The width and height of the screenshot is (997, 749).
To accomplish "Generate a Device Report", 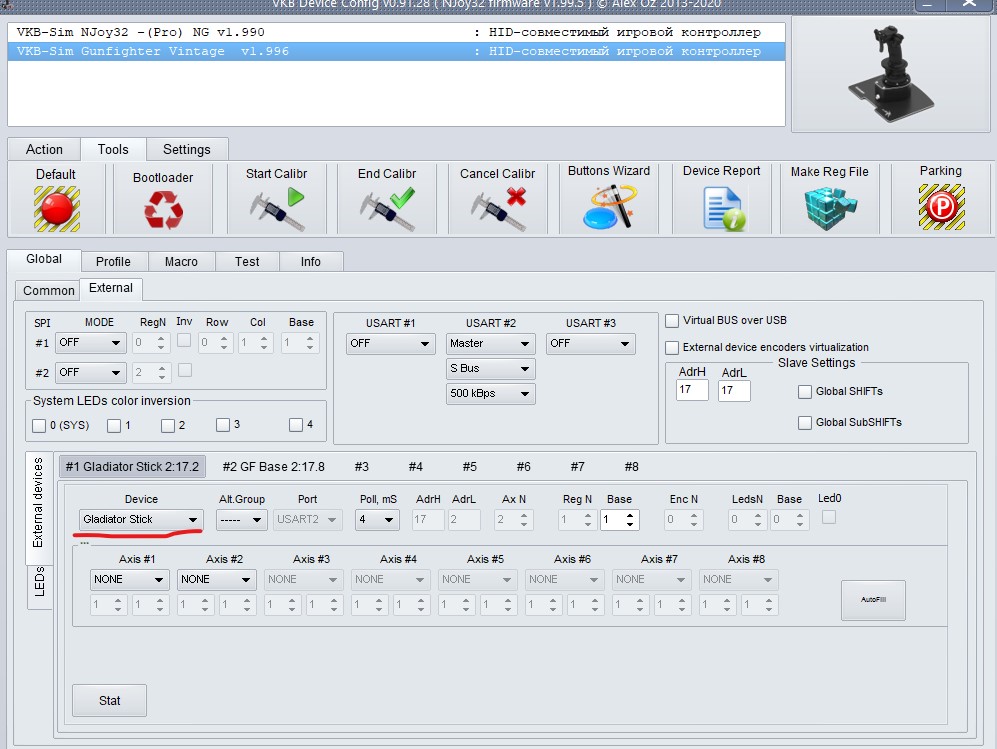I will pos(722,208).
